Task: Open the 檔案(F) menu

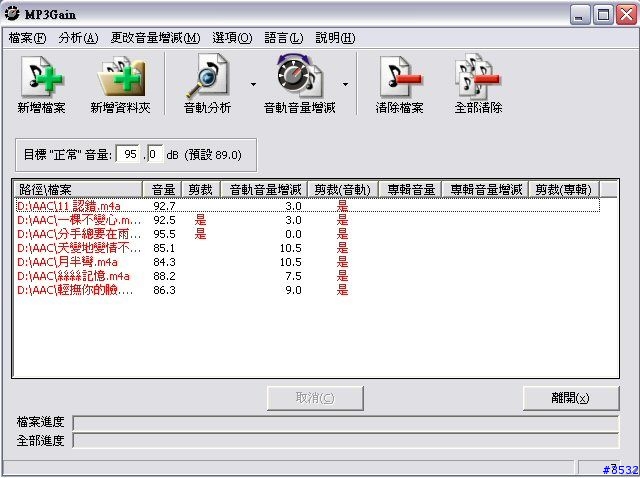Action: tap(27, 38)
